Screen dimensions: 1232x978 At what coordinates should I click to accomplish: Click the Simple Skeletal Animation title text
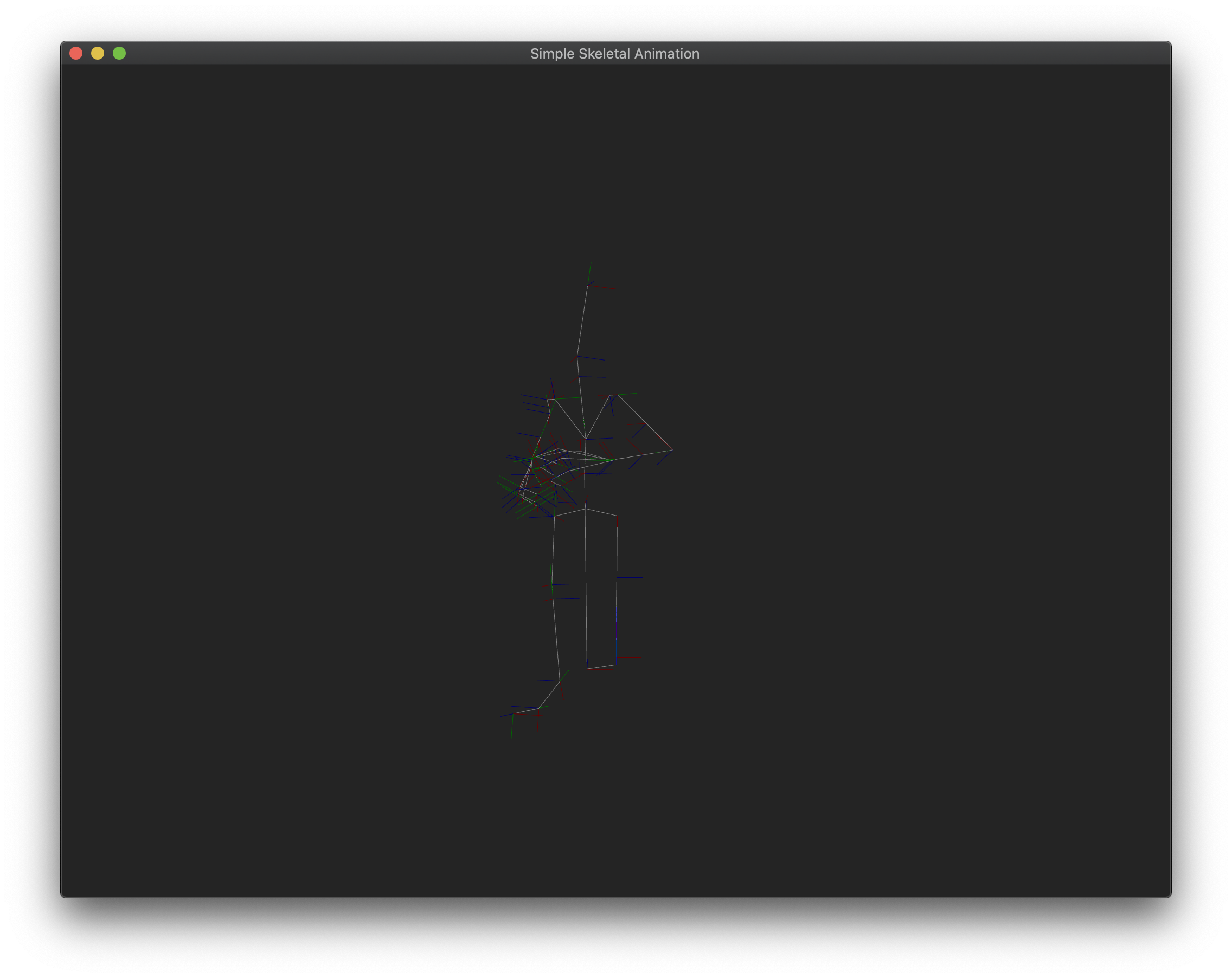coord(614,53)
